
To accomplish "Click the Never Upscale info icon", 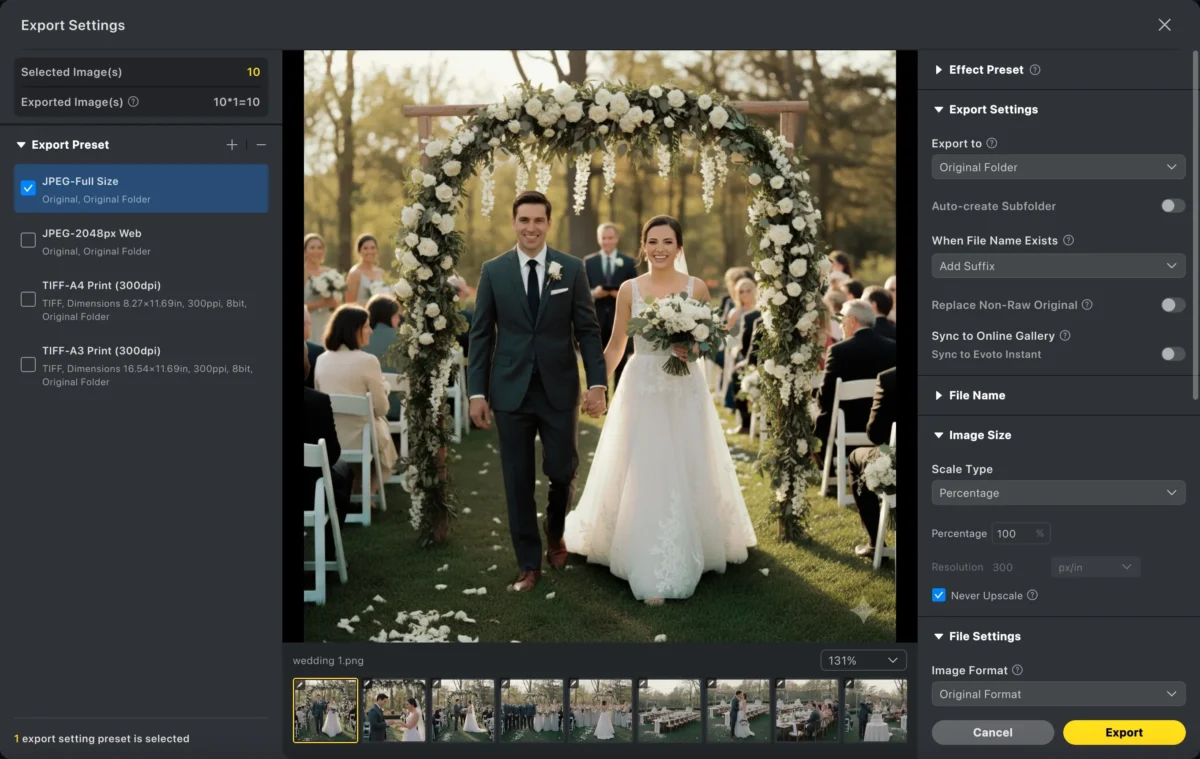I will pyautogui.click(x=1033, y=595).
